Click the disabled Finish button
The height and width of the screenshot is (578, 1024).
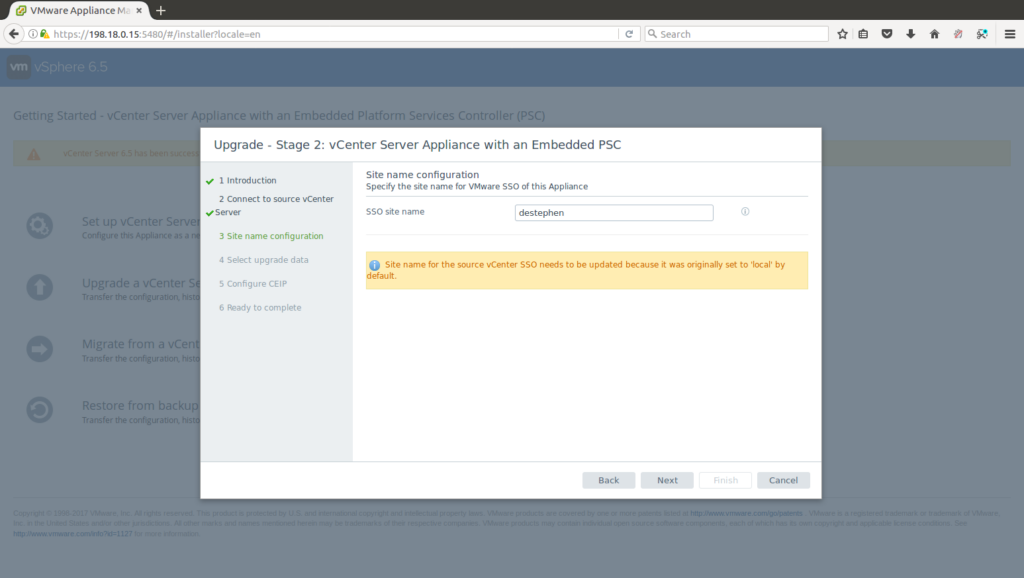(x=725, y=480)
